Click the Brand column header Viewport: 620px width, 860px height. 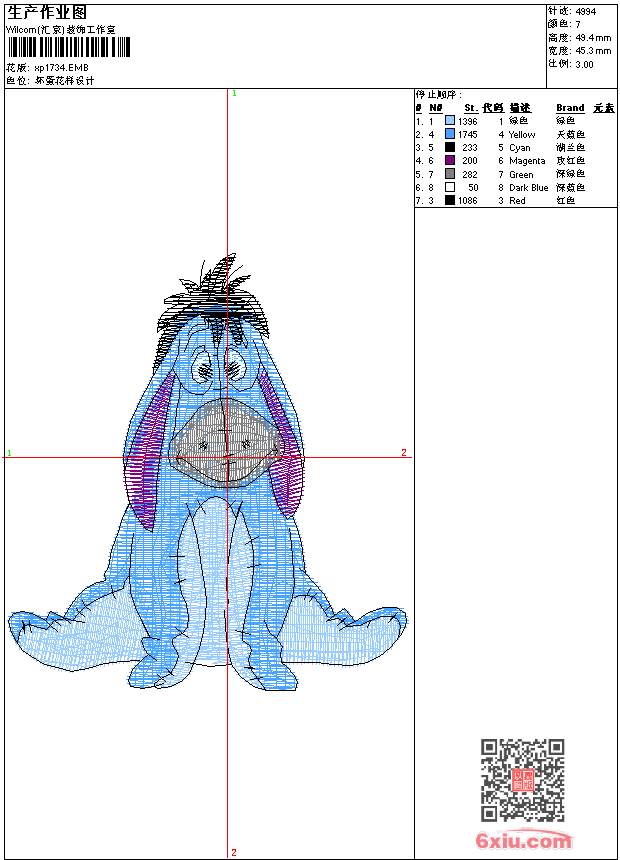tap(570, 108)
